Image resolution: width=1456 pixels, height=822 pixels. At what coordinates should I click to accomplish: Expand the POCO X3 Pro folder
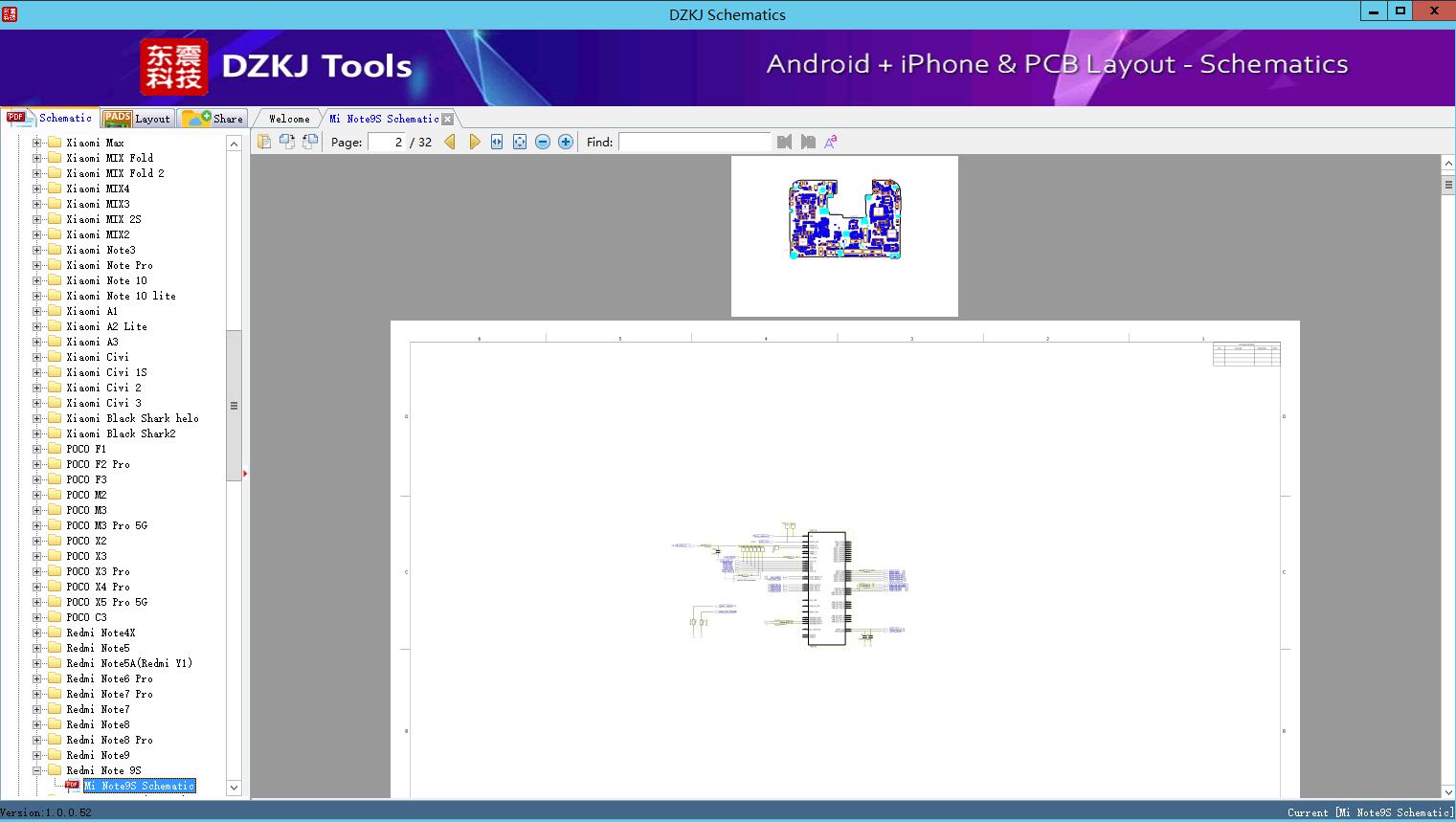point(37,571)
